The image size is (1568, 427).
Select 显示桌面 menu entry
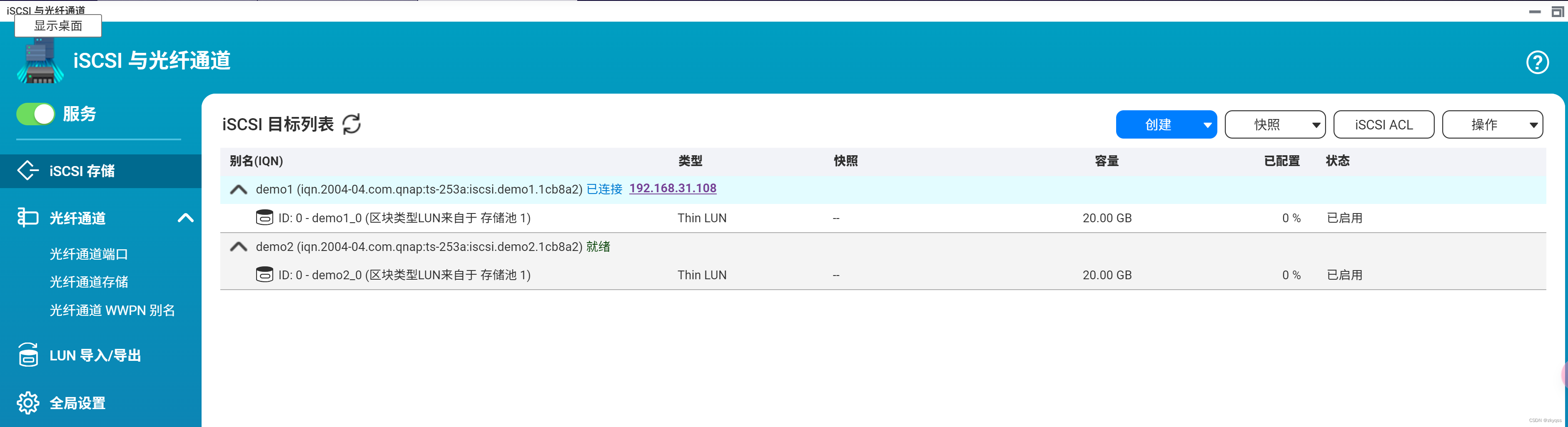coord(58,26)
